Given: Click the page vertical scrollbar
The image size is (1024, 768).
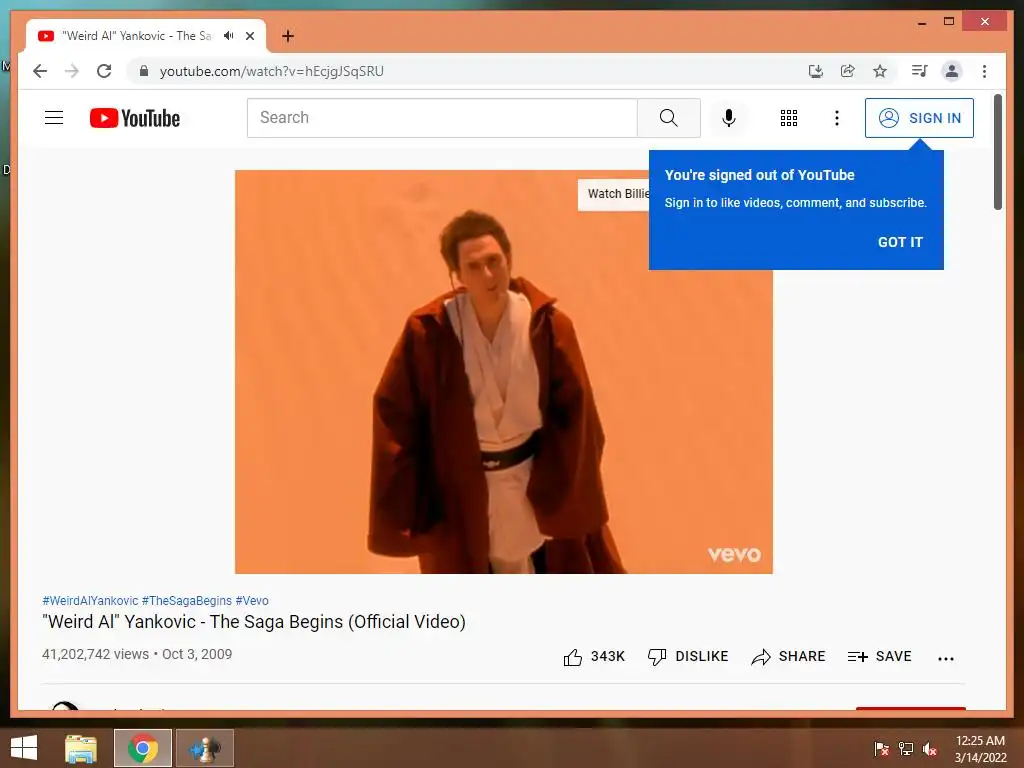Looking at the screenshot, I should 997,152.
